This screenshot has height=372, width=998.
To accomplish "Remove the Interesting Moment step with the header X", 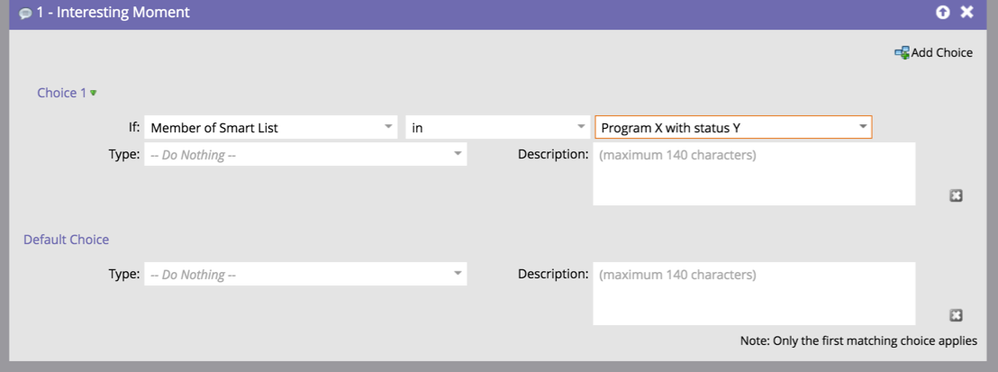I will tap(967, 12).
